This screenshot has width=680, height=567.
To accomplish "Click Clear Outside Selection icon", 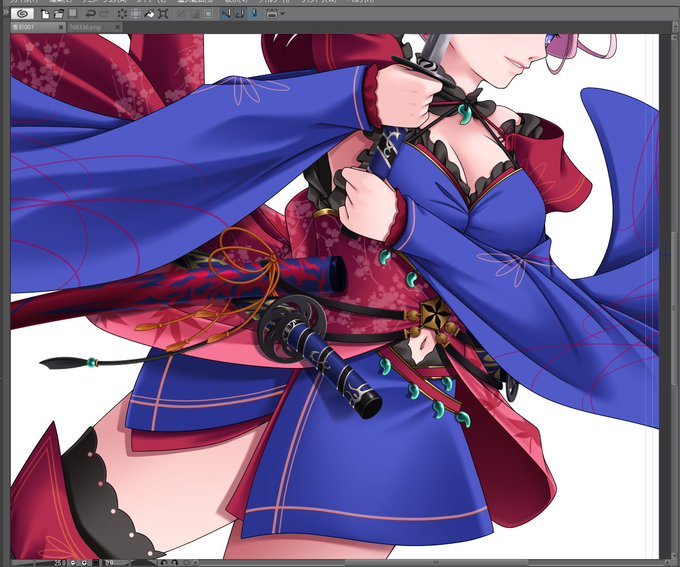I will (x=136, y=14).
